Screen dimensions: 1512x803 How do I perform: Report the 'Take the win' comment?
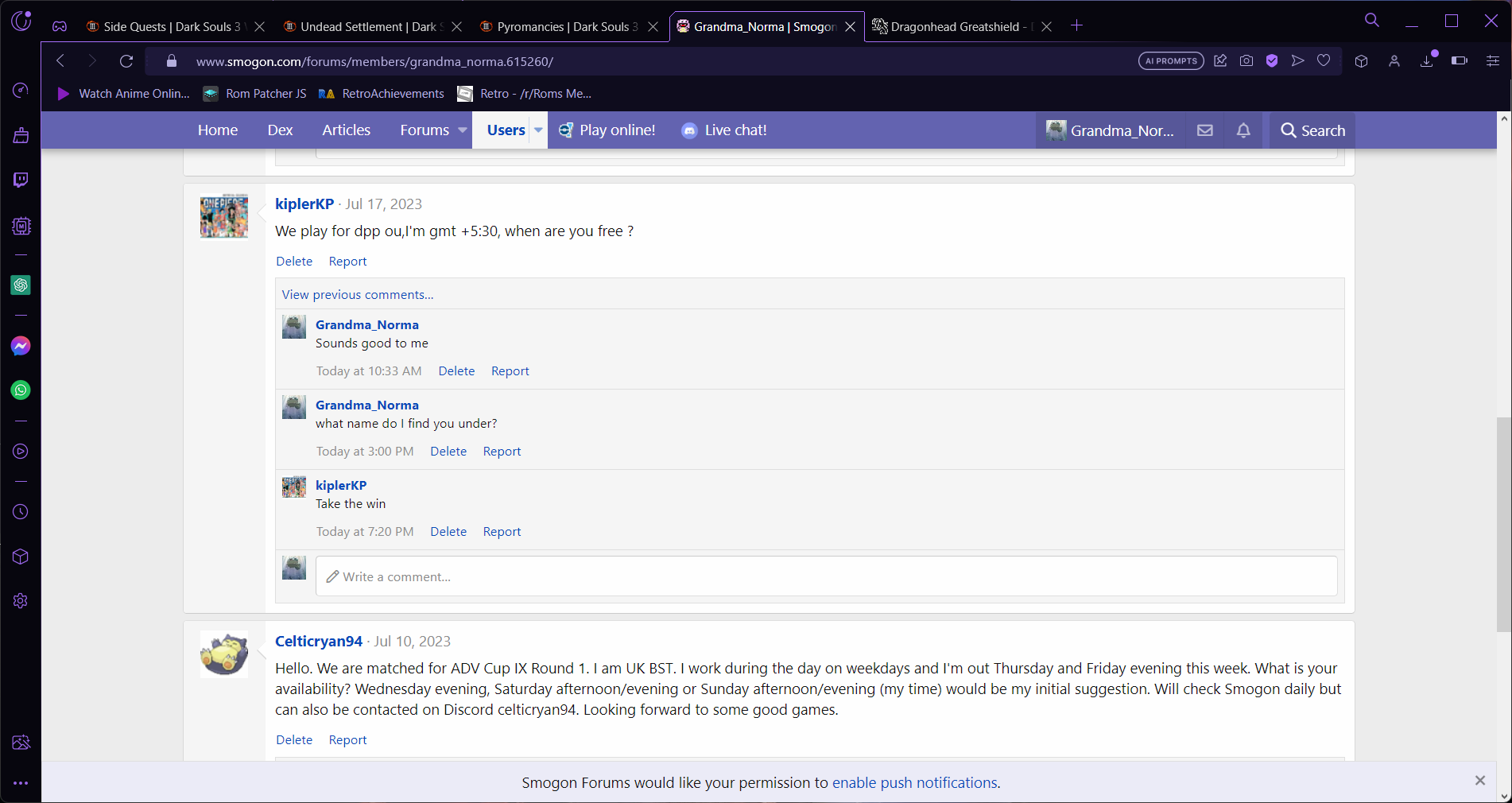502,532
